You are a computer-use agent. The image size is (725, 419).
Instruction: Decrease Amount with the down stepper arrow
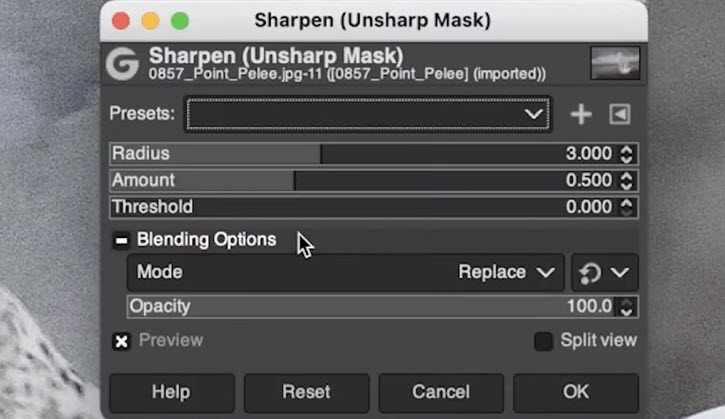pos(627,185)
